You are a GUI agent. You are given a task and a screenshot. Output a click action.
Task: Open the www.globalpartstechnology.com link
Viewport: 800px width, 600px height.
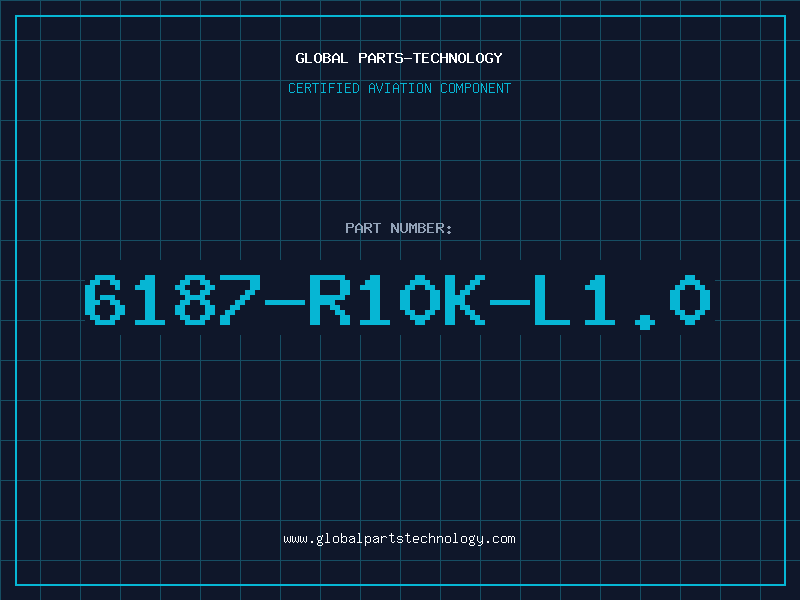point(399,539)
